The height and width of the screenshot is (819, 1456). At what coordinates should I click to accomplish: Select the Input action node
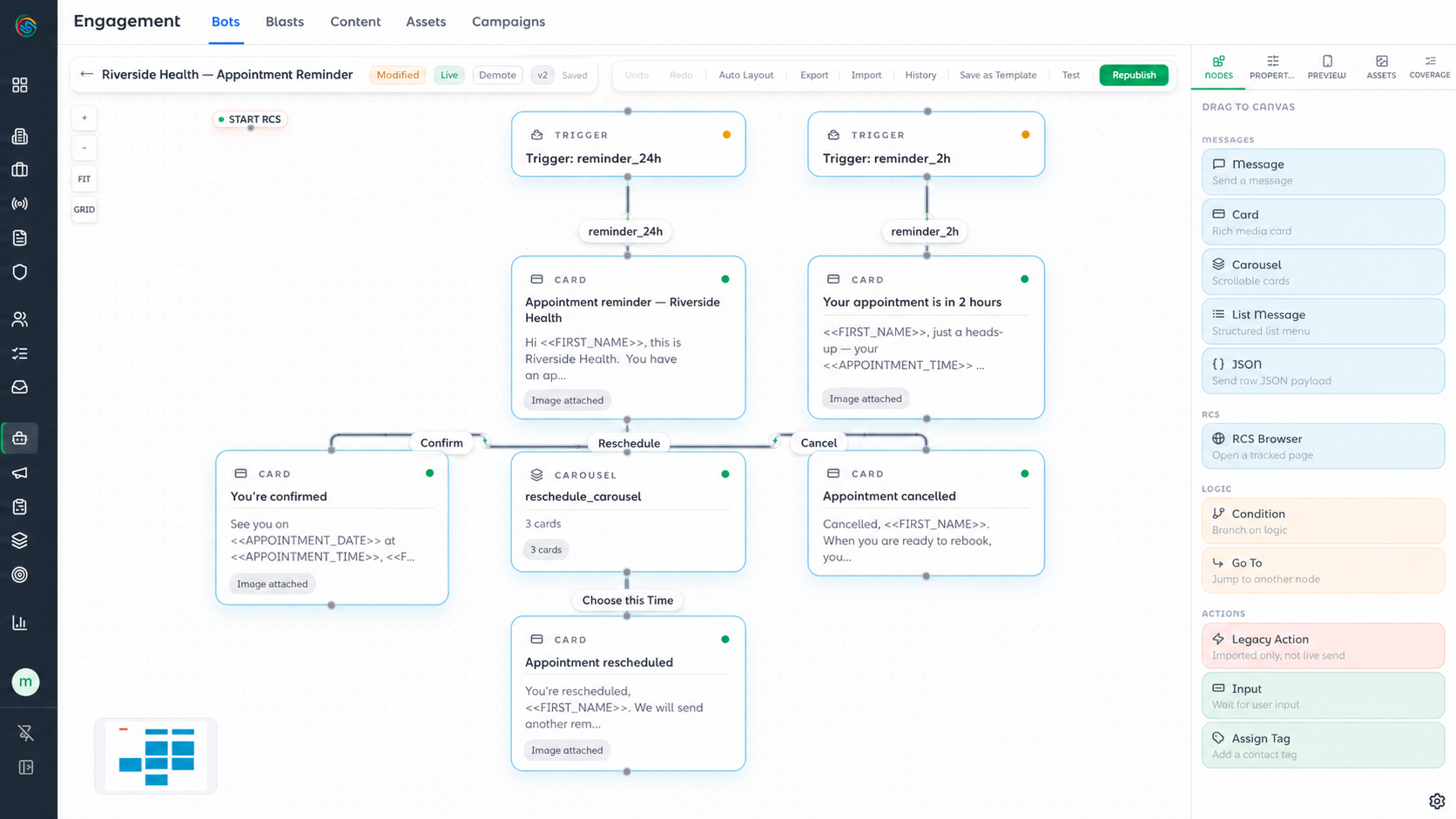[x=1323, y=696]
